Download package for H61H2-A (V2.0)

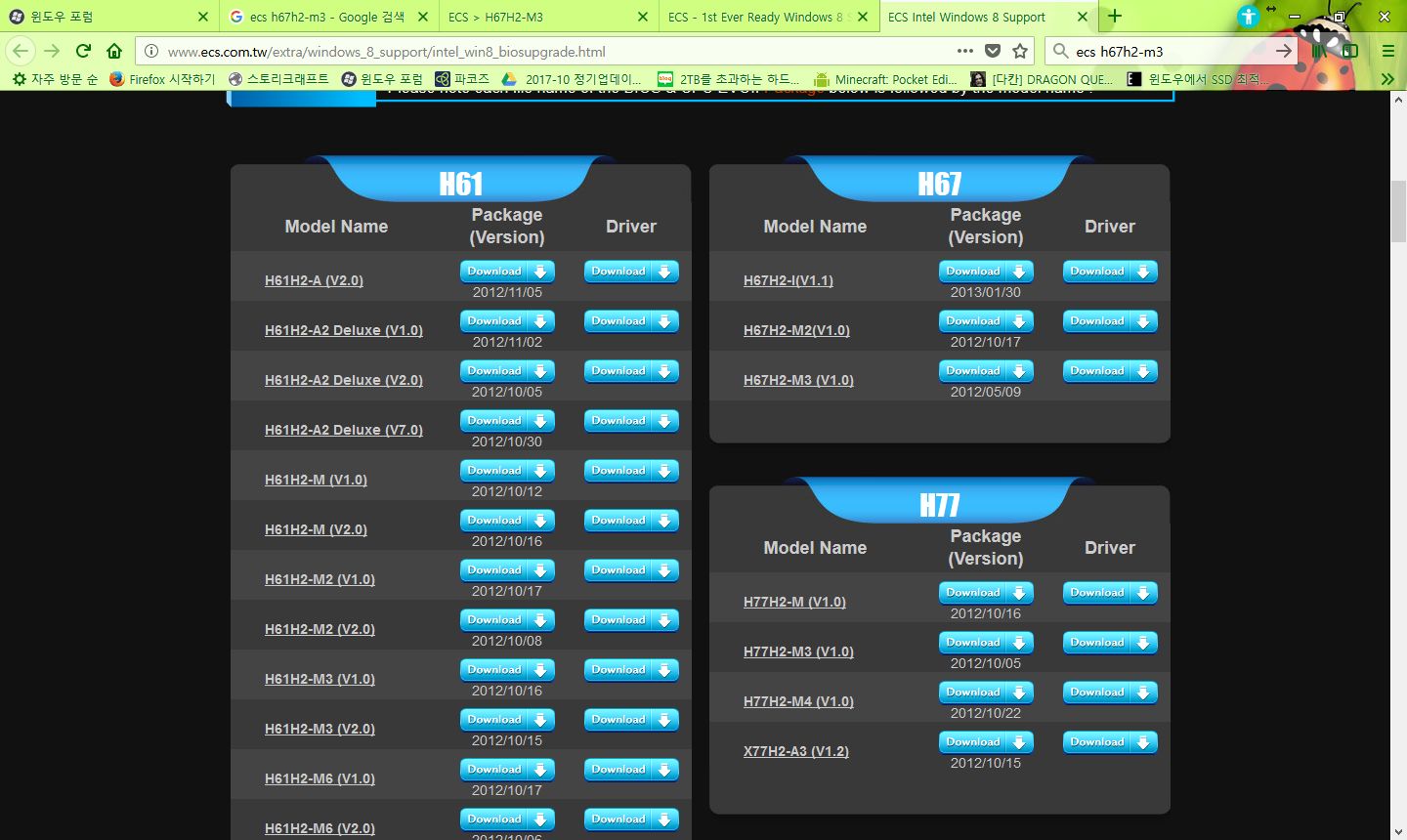pyautogui.click(x=507, y=272)
